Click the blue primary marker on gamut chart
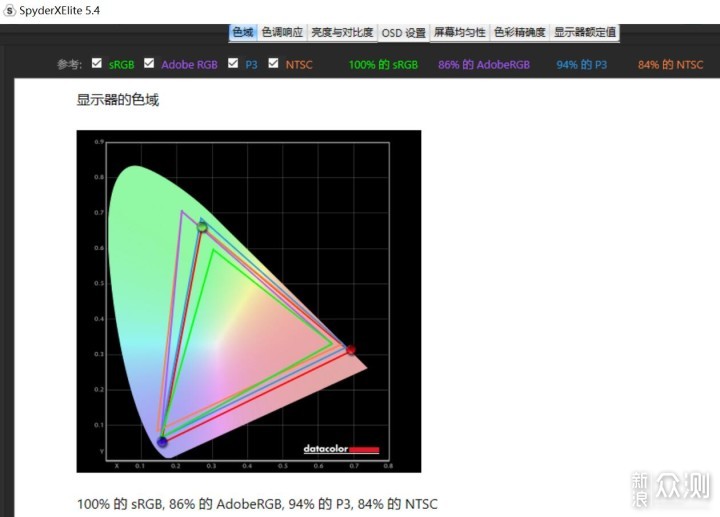Screen dimensions: 720x517 [162, 442]
